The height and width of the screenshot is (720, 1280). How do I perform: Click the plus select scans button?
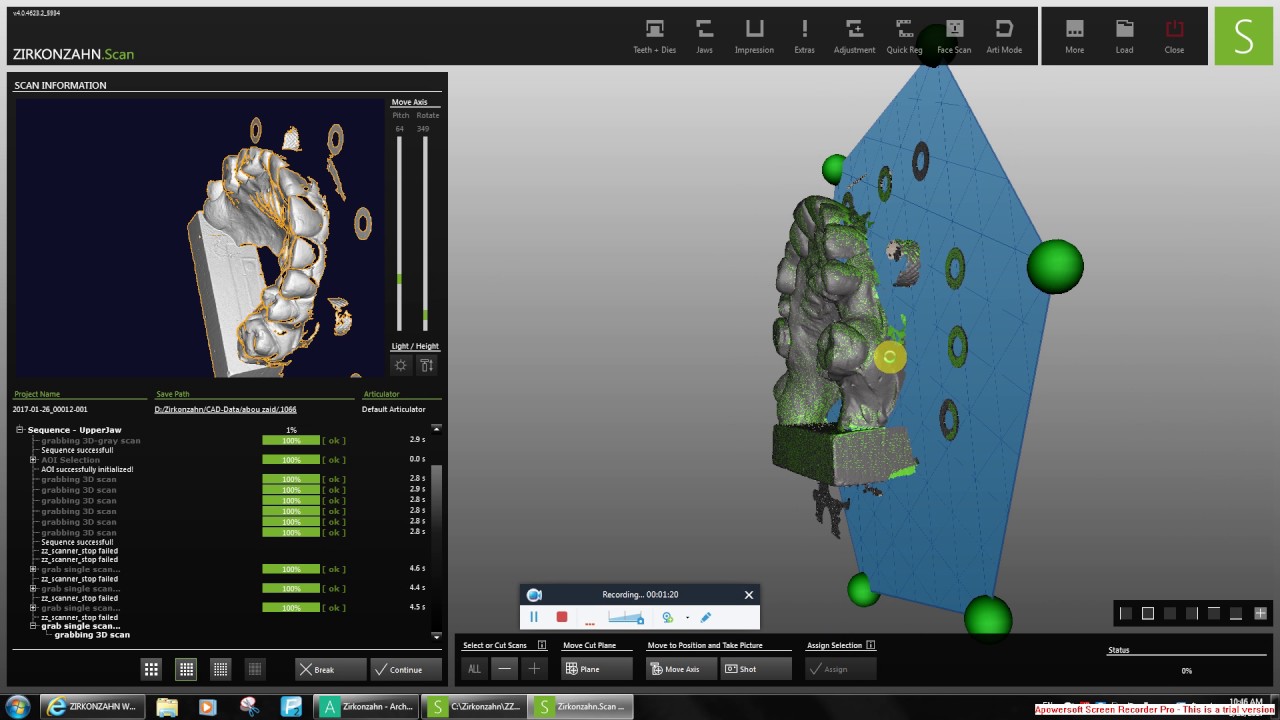(535, 669)
